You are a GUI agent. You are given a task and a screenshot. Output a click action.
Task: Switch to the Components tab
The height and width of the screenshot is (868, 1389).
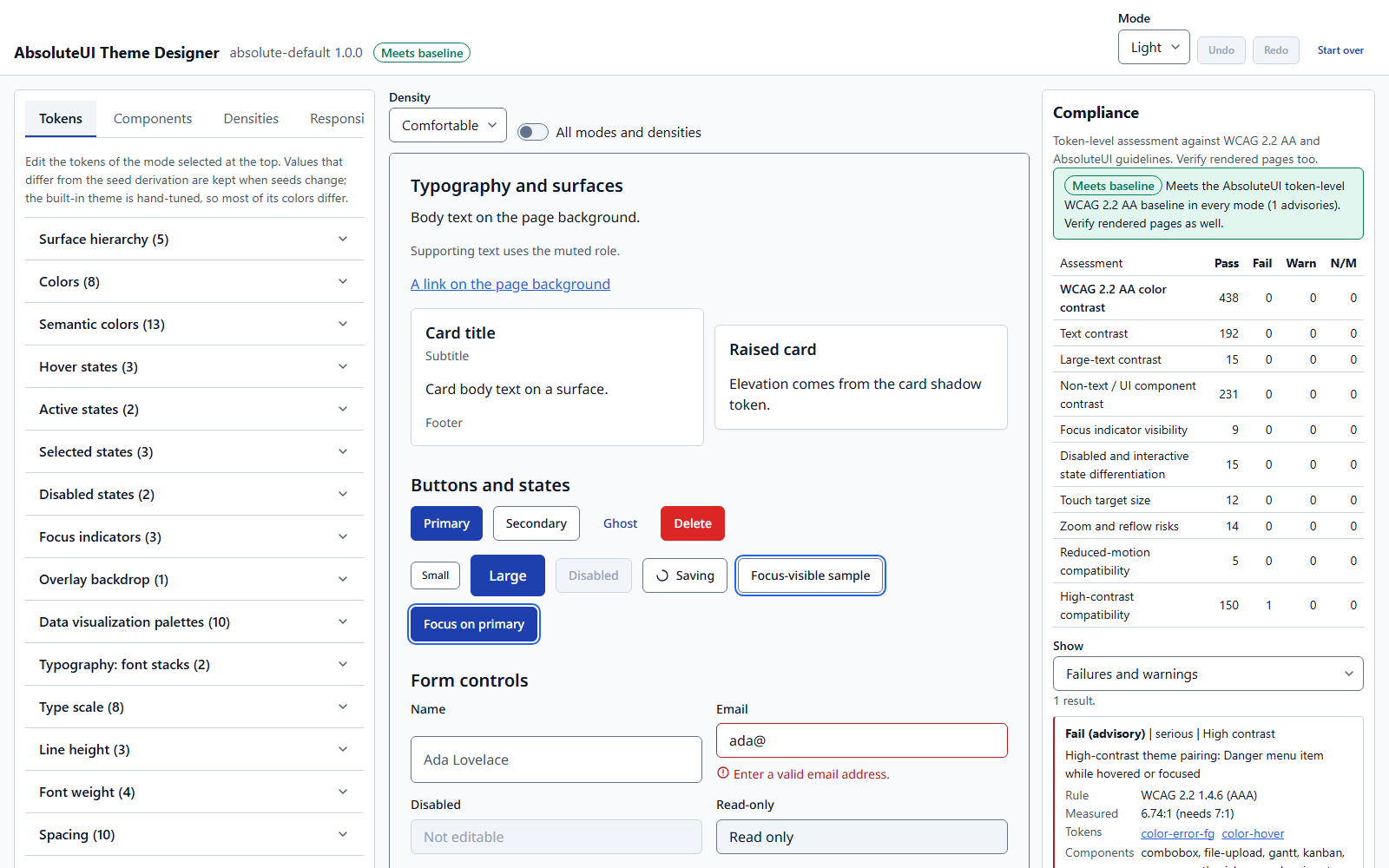click(153, 118)
